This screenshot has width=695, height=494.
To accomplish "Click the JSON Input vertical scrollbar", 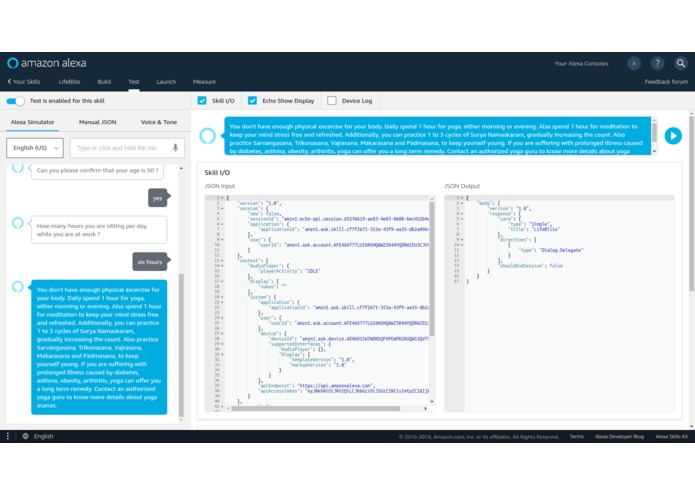I will (x=432, y=269).
